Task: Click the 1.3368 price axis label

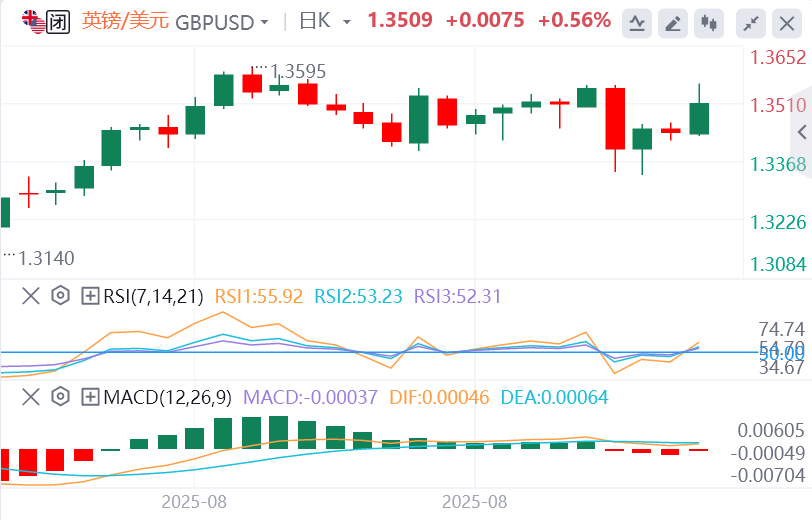Action: (778, 164)
